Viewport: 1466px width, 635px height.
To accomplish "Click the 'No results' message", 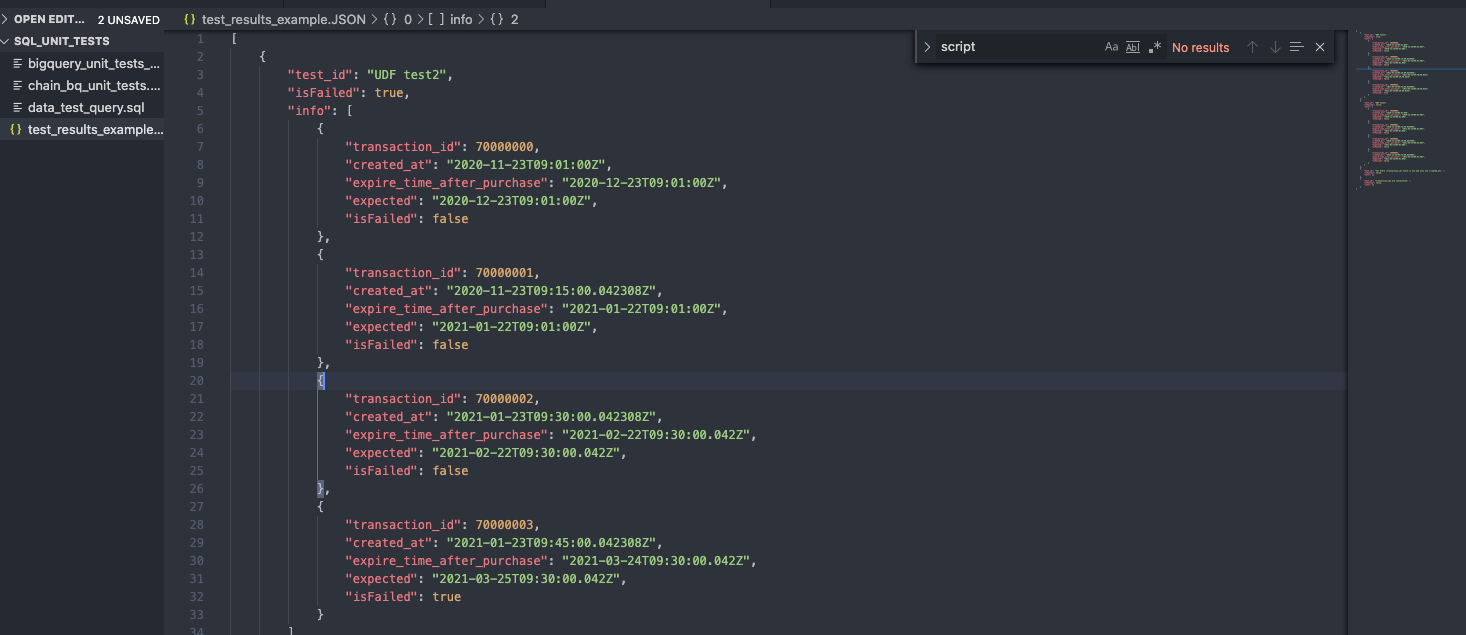I will click(1200, 47).
